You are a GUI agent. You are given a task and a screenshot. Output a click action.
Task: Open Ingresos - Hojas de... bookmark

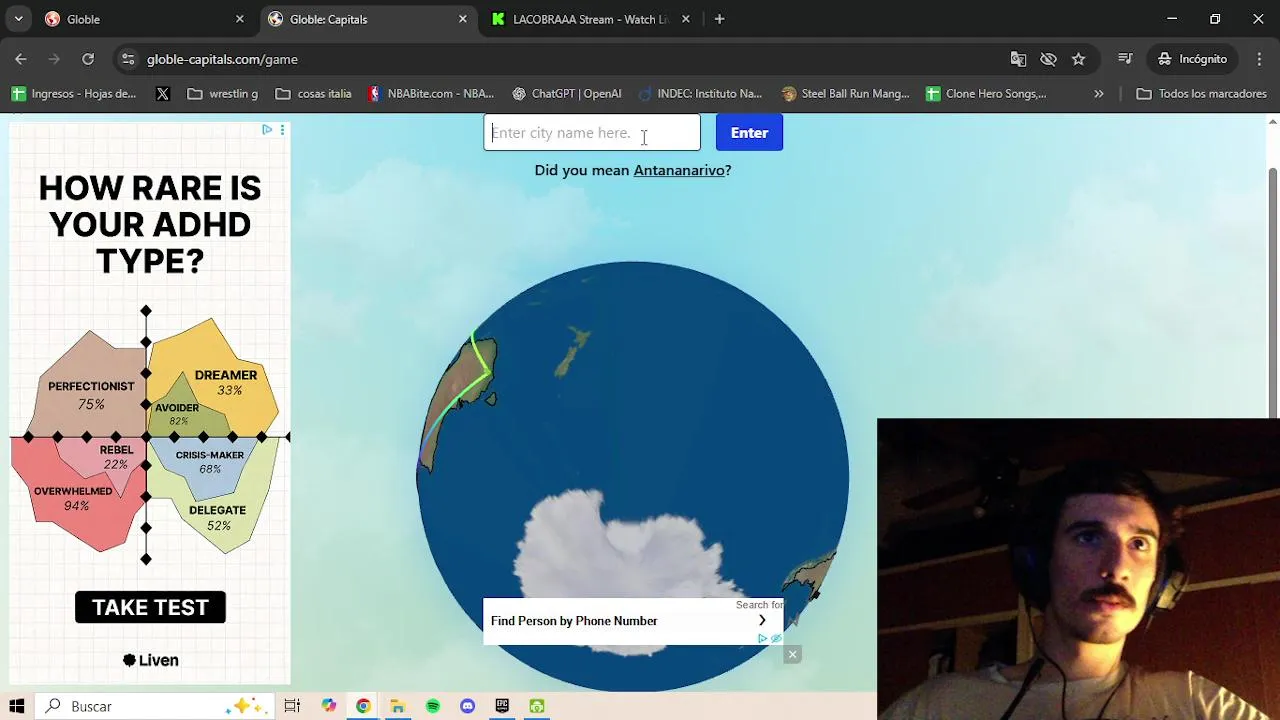[x=74, y=94]
